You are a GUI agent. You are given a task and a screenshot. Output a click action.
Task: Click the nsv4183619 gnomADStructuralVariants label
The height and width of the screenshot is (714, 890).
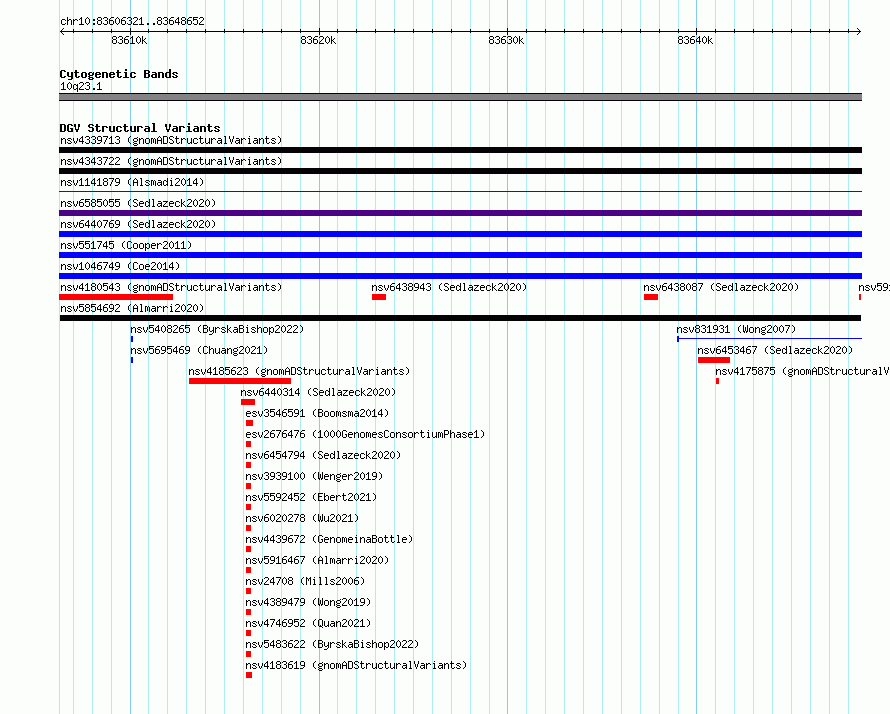[356, 665]
